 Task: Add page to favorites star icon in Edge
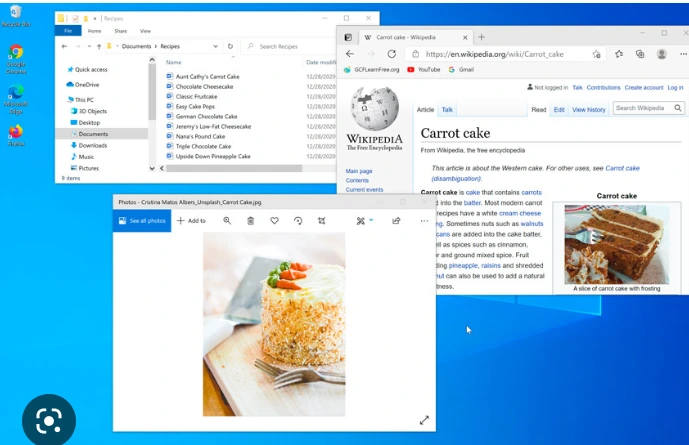(596, 54)
